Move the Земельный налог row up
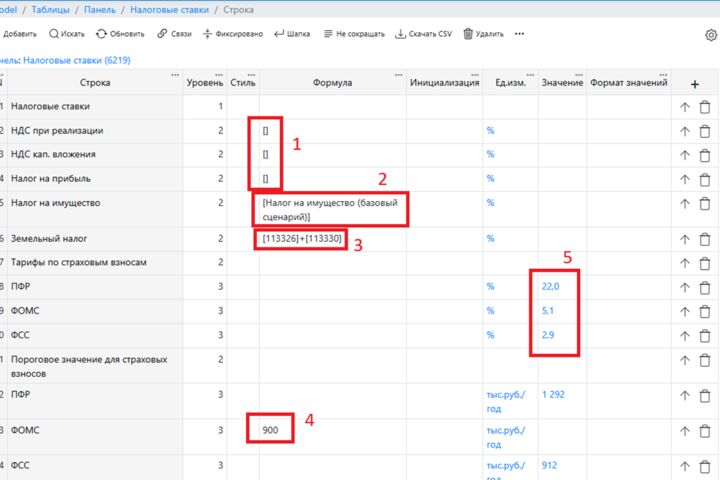 click(685, 240)
